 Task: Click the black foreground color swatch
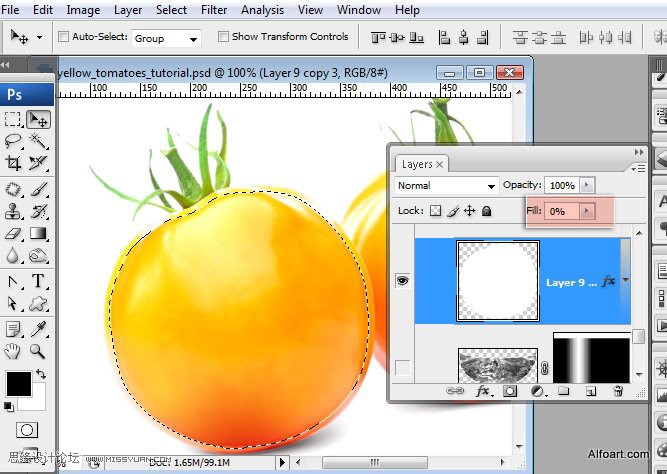[19, 383]
